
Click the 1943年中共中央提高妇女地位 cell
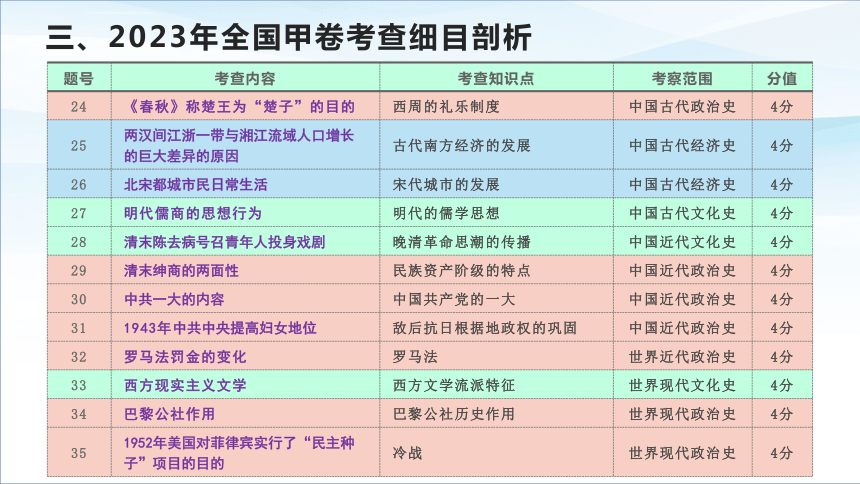click(x=245, y=328)
